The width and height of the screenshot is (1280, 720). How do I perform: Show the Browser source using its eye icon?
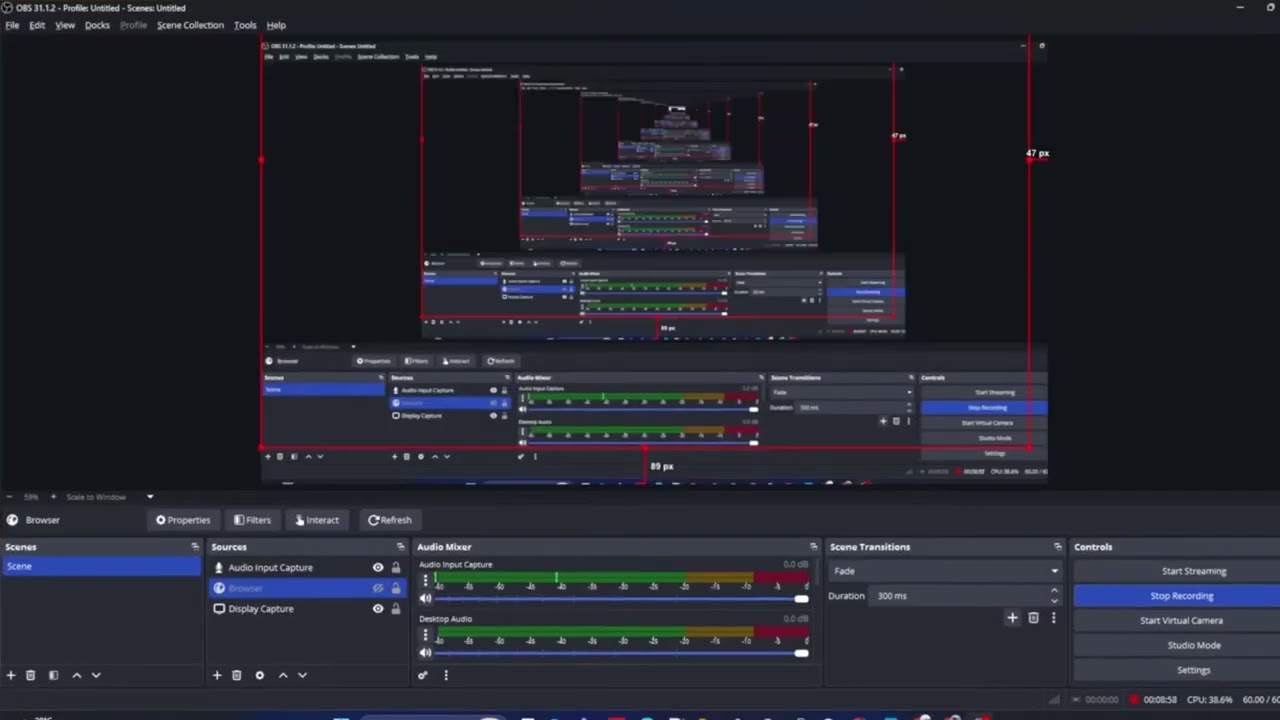(378, 588)
